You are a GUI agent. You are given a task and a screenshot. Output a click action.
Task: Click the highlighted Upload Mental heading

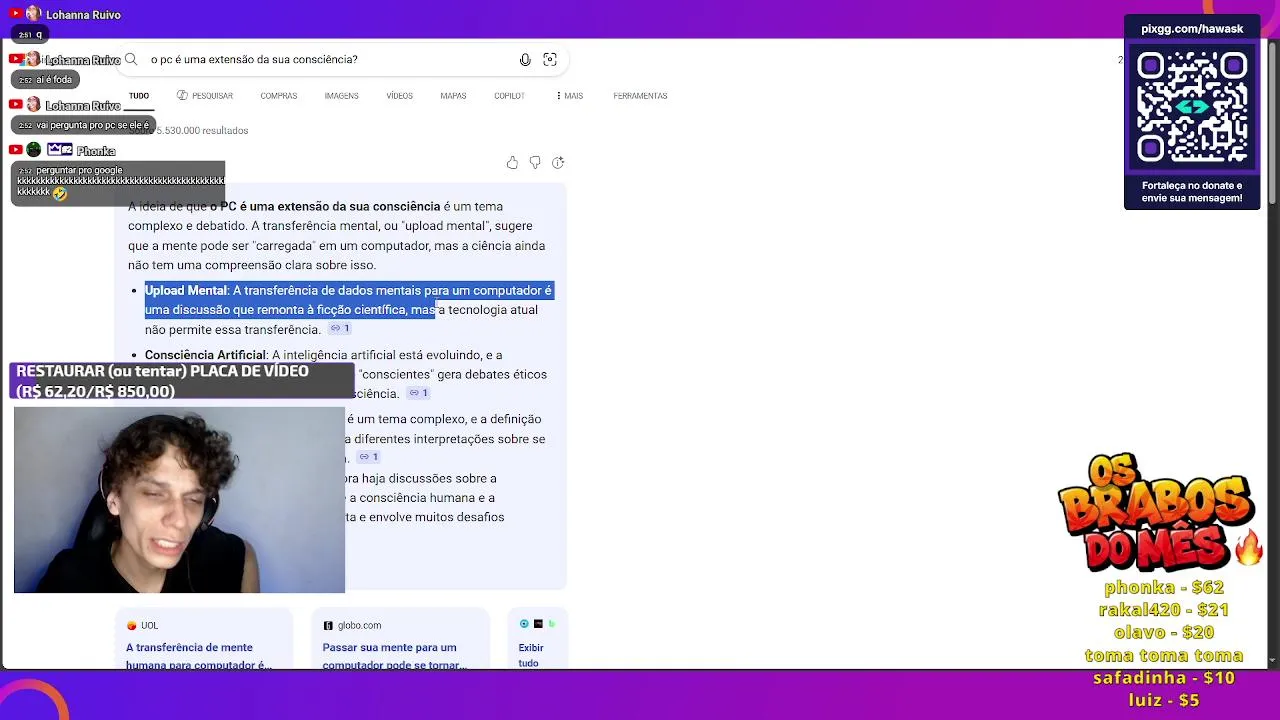pyautogui.click(x=186, y=290)
